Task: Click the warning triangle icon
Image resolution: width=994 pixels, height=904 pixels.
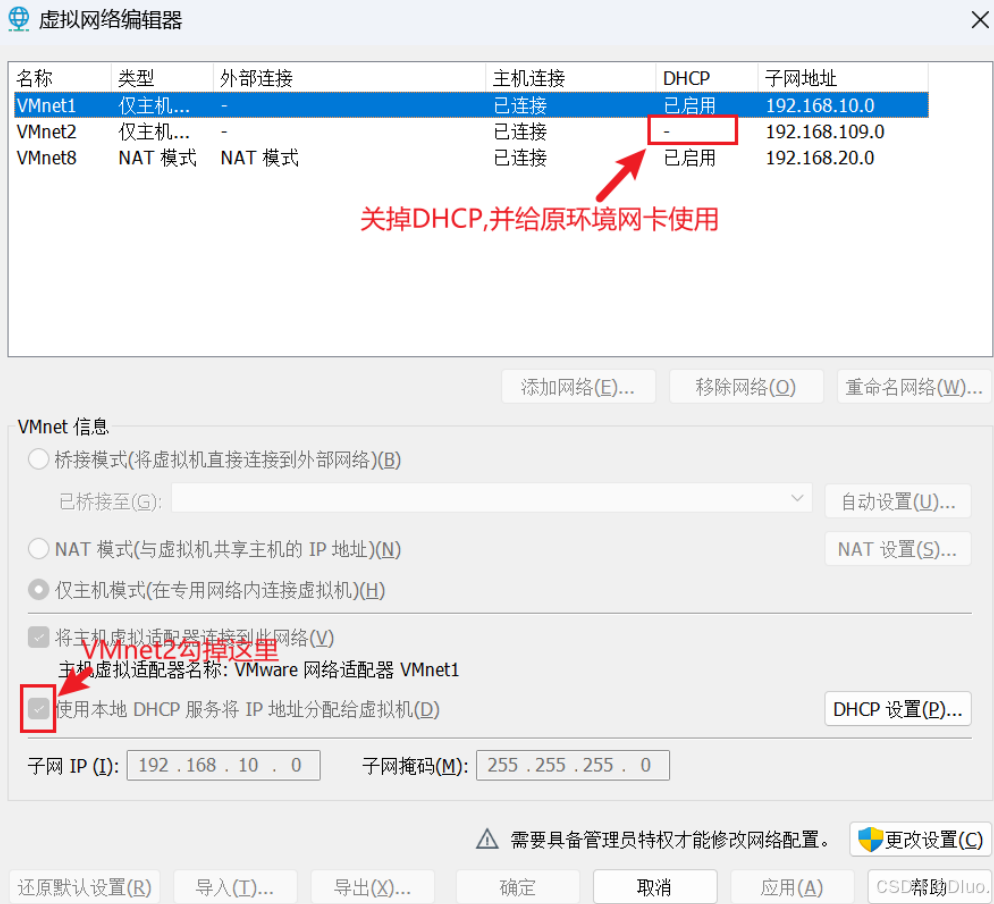Action: [x=487, y=839]
